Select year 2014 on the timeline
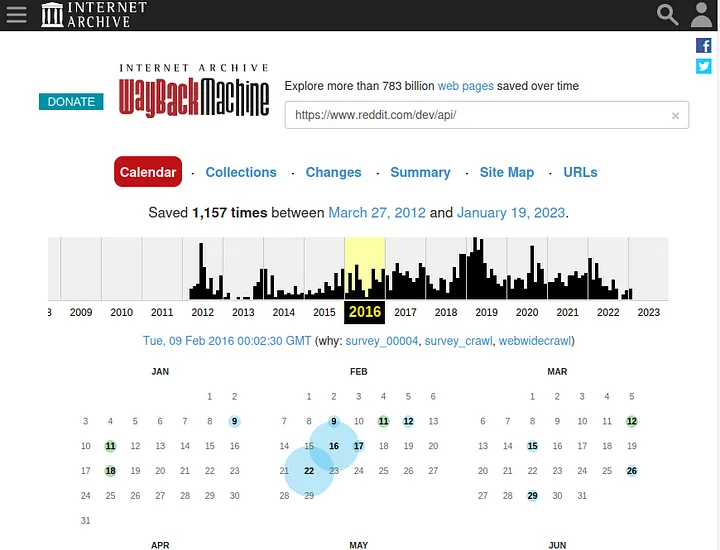Image resolution: width=720 pixels, height=550 pixels. tap(283, 312)
